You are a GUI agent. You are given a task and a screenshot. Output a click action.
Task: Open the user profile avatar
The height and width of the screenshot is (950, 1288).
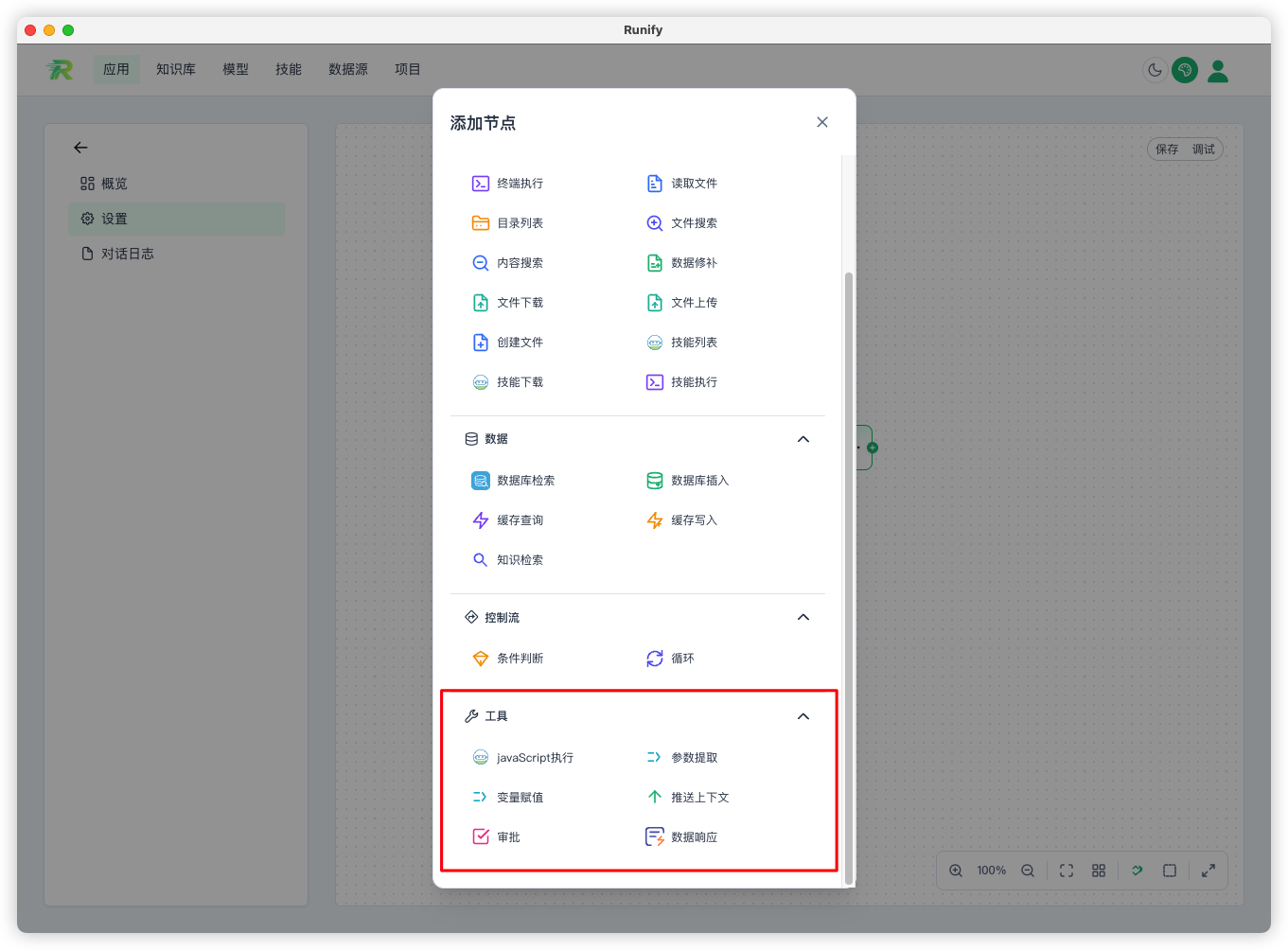tap(1218, 71)
